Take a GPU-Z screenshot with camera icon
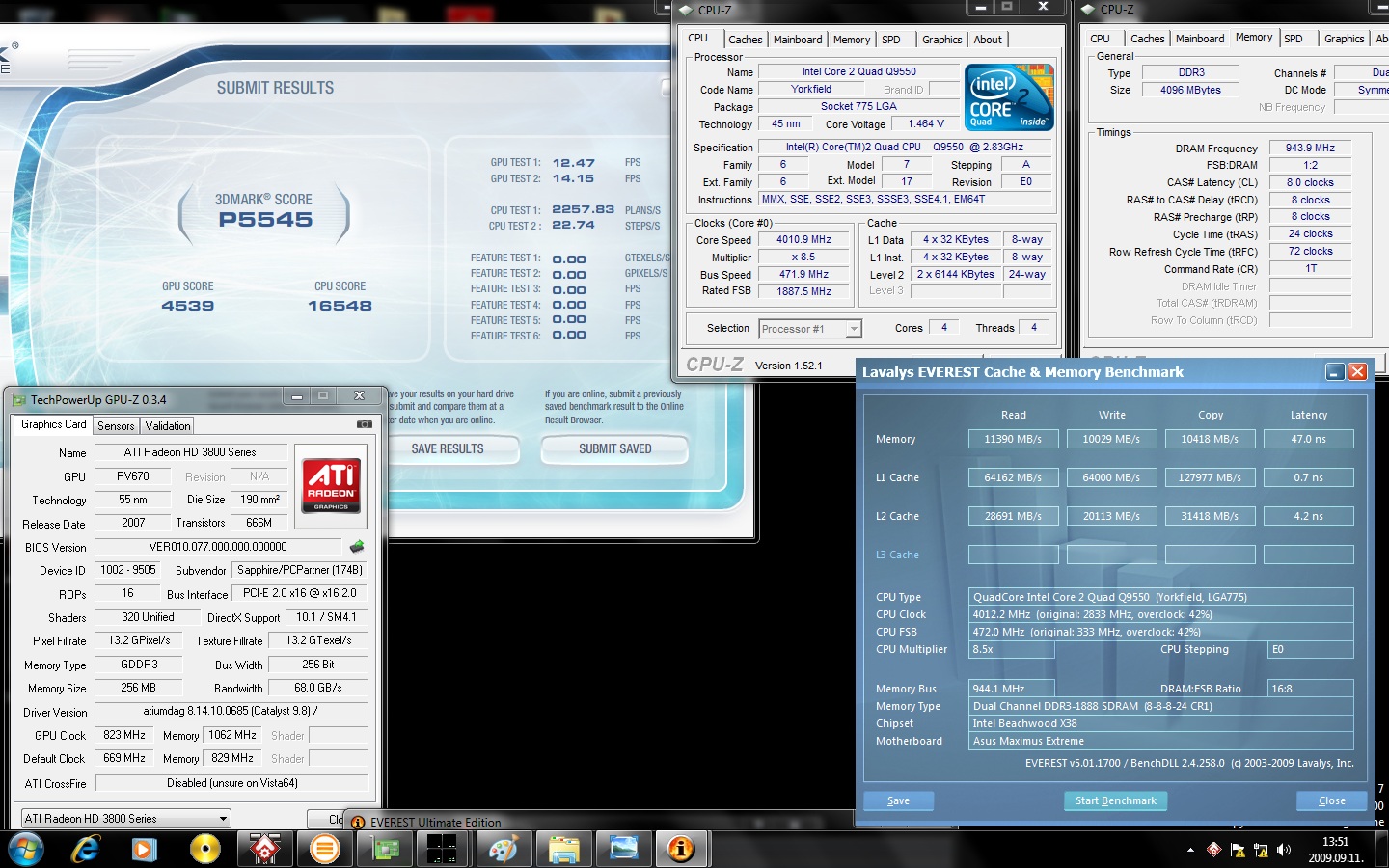This screenshot has width=1389, height=868. pyautogui.click(x=364, y=424)
